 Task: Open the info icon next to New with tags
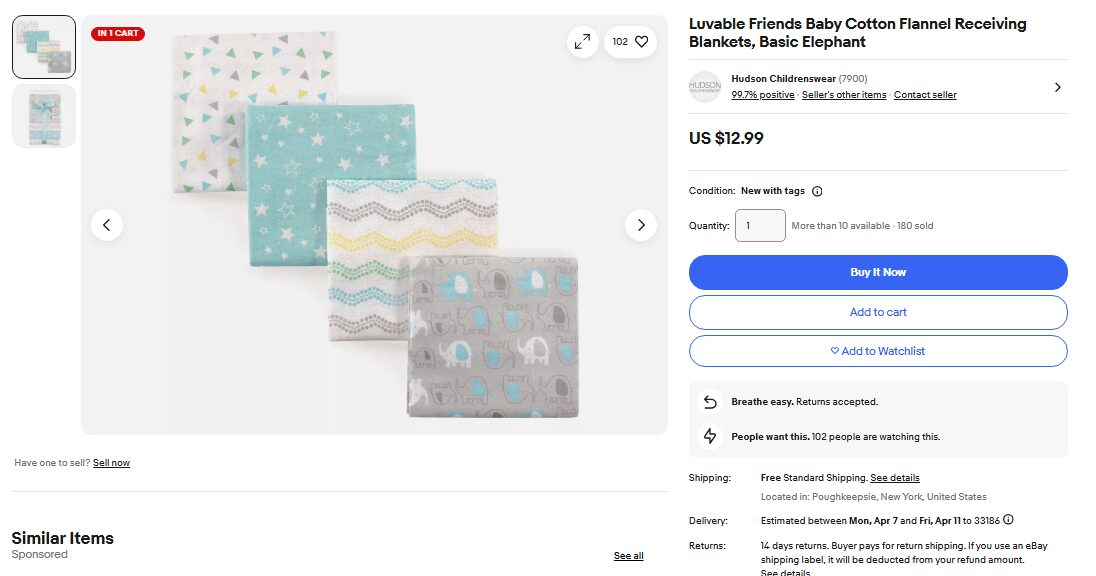(x=817, y=190)
